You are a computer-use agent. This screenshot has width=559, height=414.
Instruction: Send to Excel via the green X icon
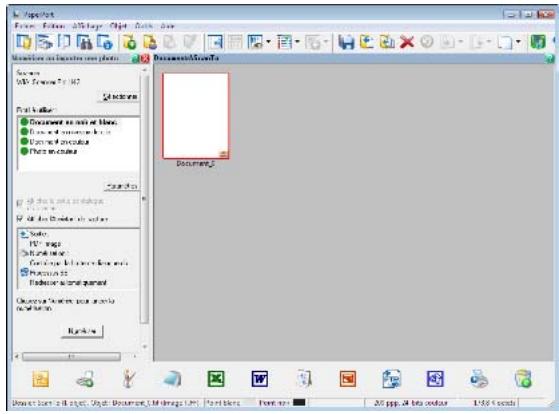(216, 379)
